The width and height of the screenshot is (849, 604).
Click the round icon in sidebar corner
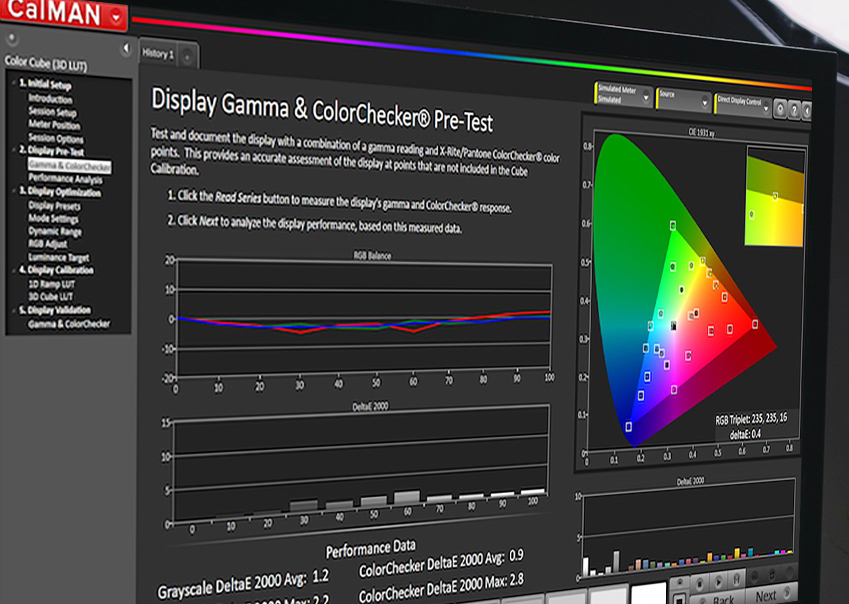[12, 39]
